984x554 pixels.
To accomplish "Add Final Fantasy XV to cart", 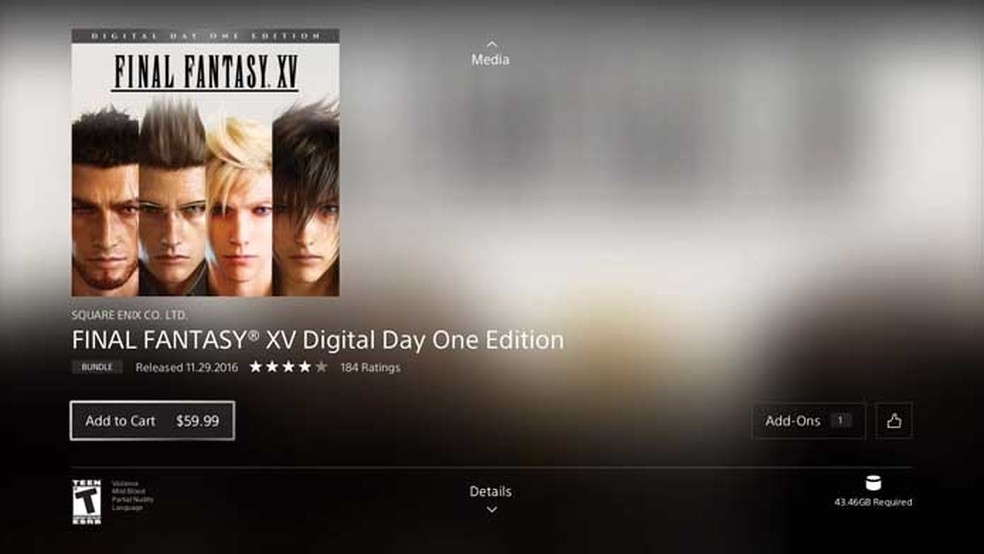I will 152,420.
